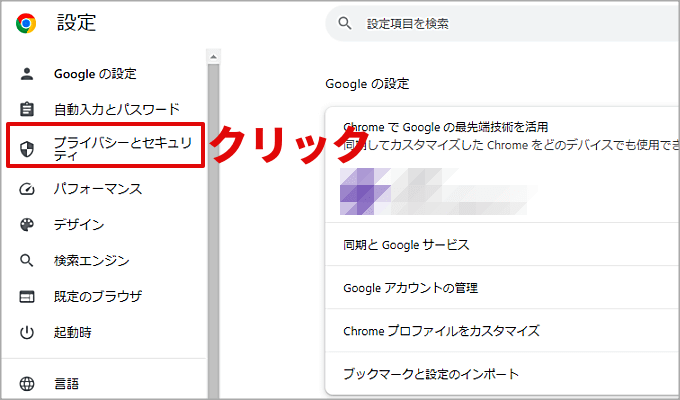Open 自動入力とパスワード settings
The height and width of the screenshot is (400, 680).
click(117, 109)
